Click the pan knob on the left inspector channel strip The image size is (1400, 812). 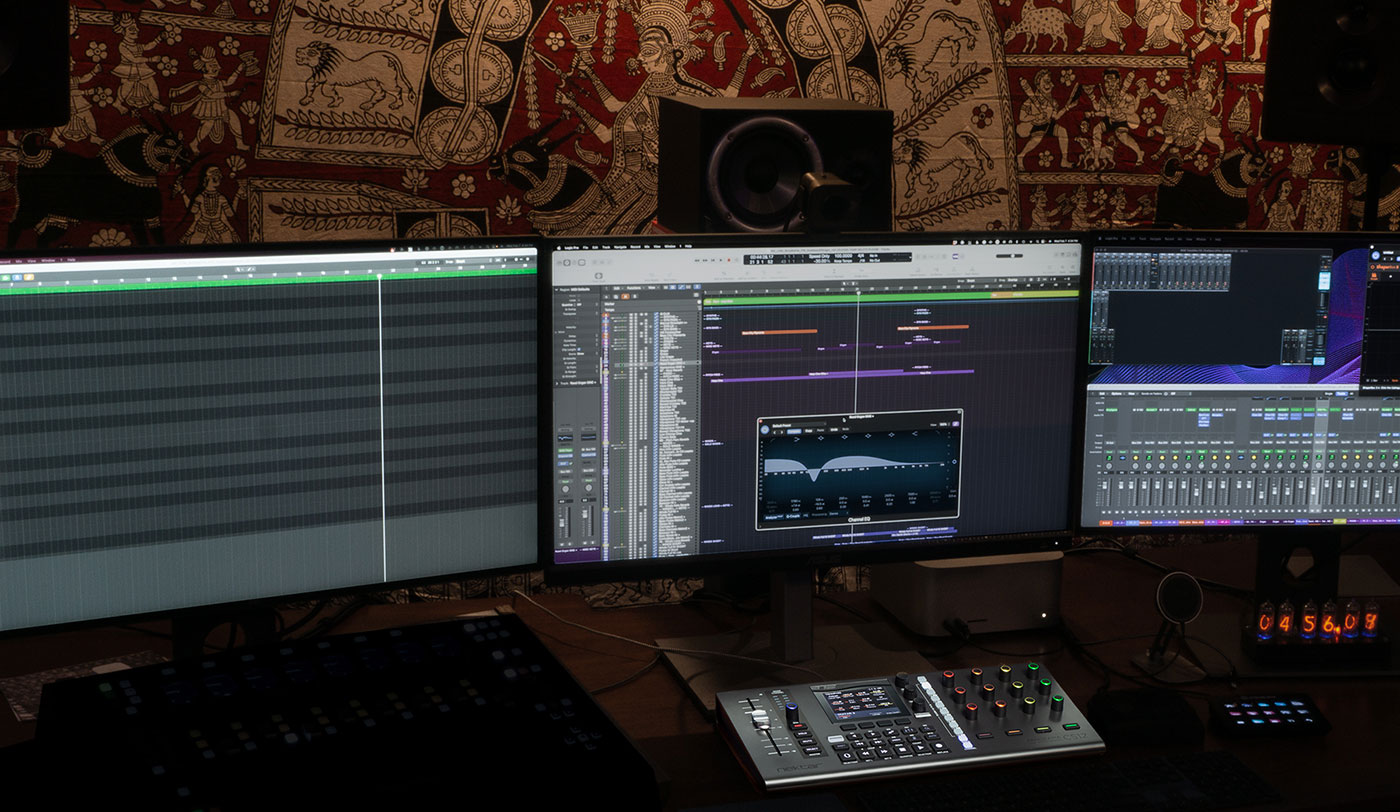566,489
